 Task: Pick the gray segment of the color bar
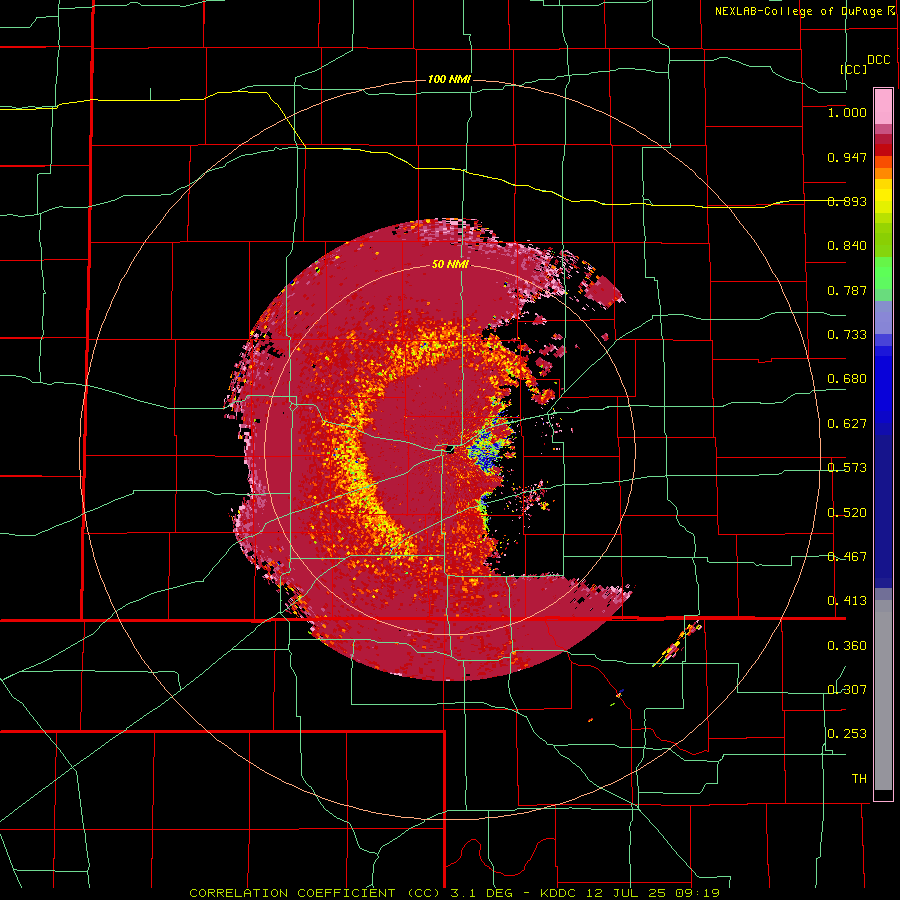883,695
